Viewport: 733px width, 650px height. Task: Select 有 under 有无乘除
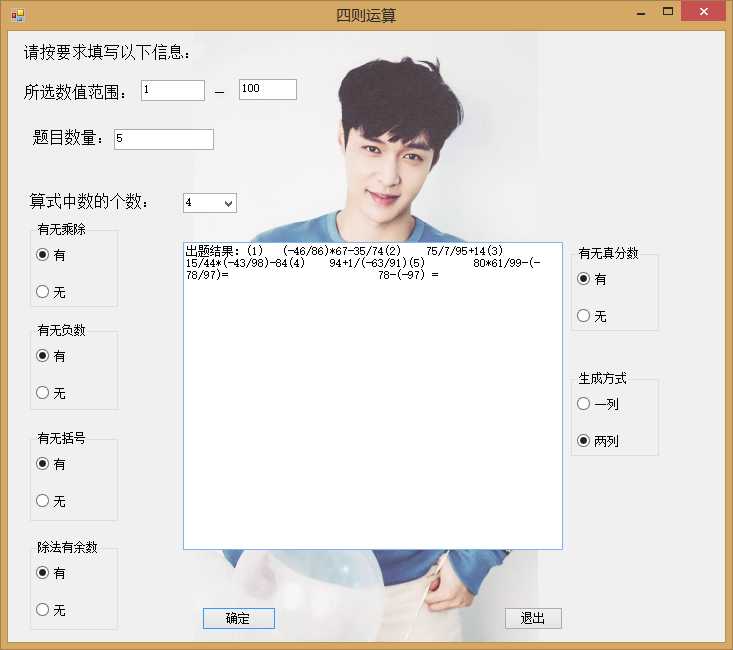[50, 255]
